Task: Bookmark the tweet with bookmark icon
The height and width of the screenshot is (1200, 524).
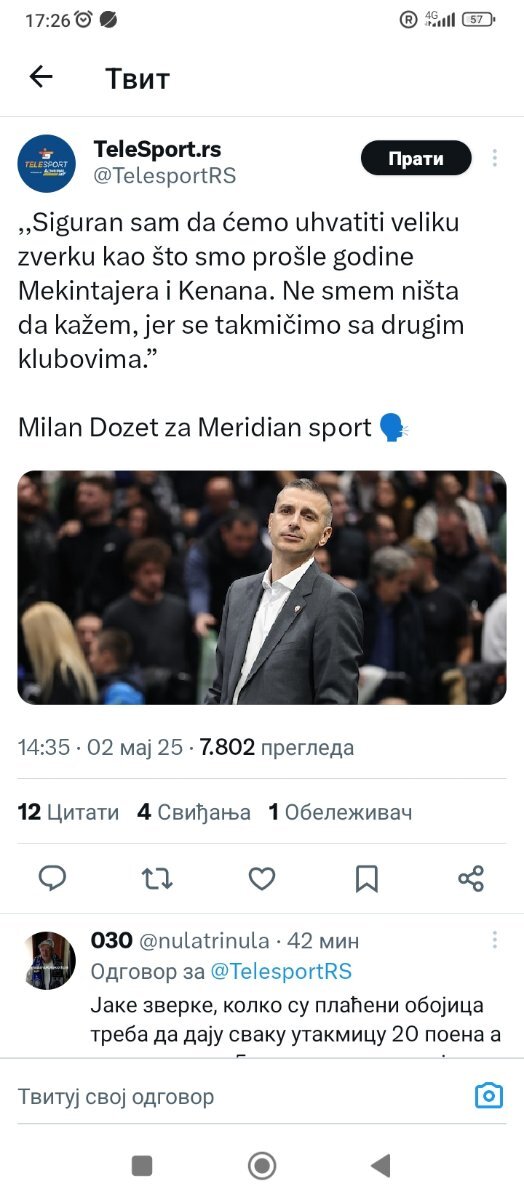Action: coord(367,878)
